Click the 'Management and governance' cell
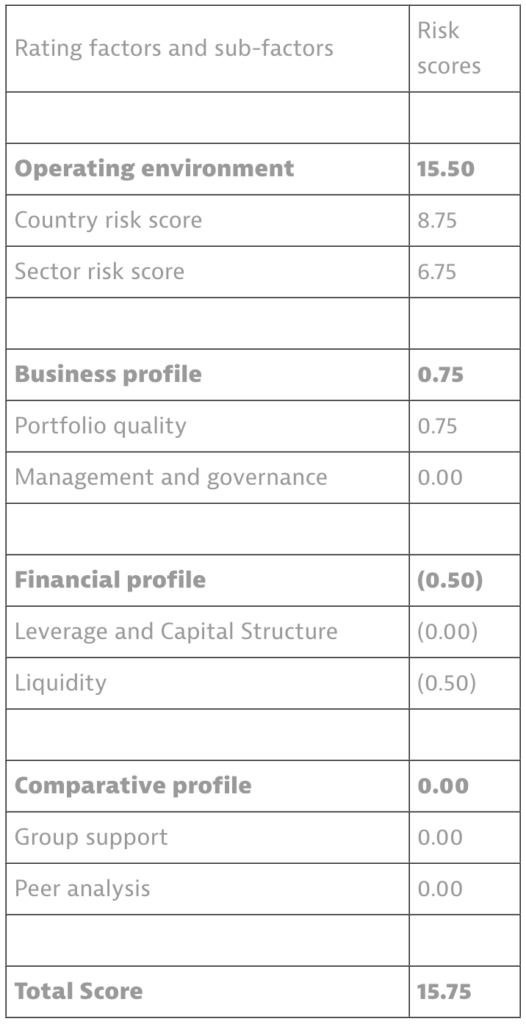This screenshot has height=1024, width=526. coord(208,477)
